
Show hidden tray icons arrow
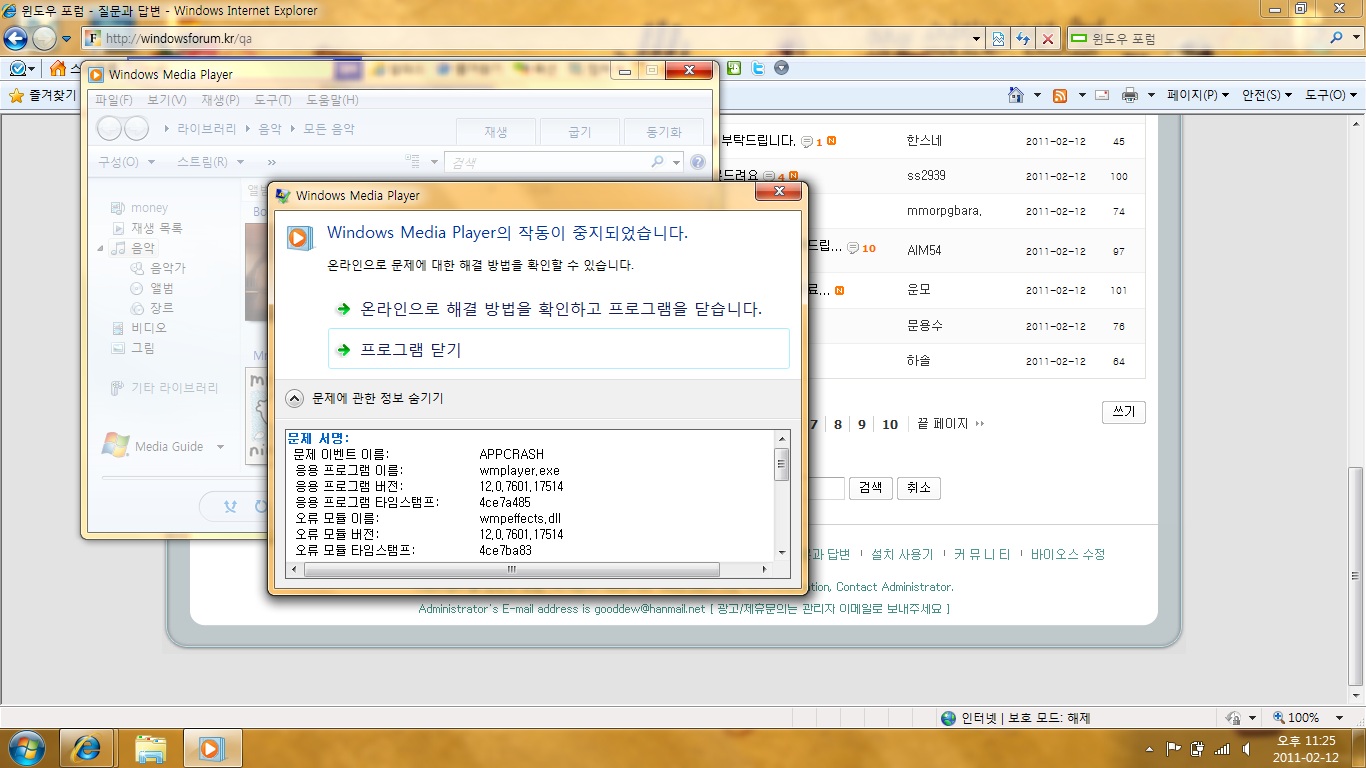click(1151, 748)
